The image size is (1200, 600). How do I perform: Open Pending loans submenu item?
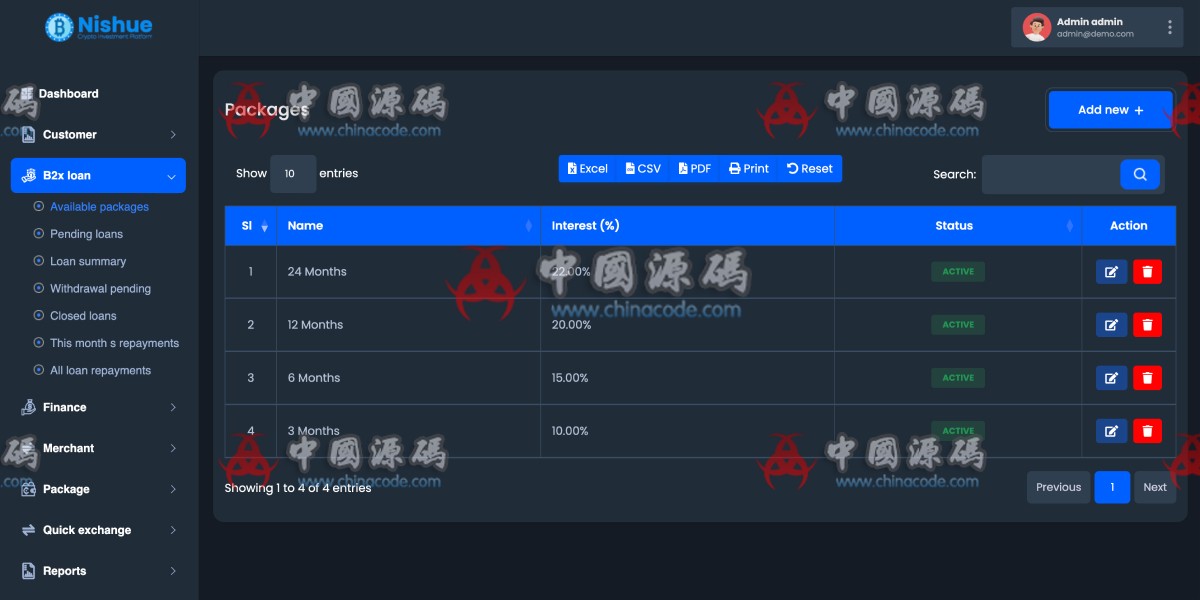86,234
